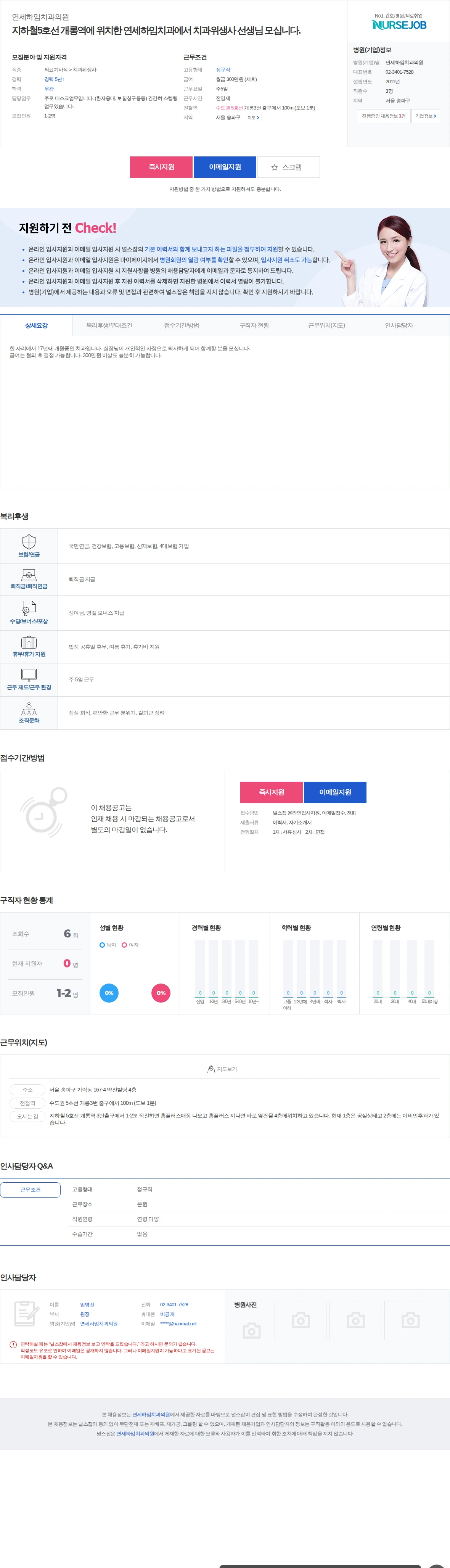Click the pink 0% female circle
This screenshot has width=450, height=1568.
(x=161, y=993)
